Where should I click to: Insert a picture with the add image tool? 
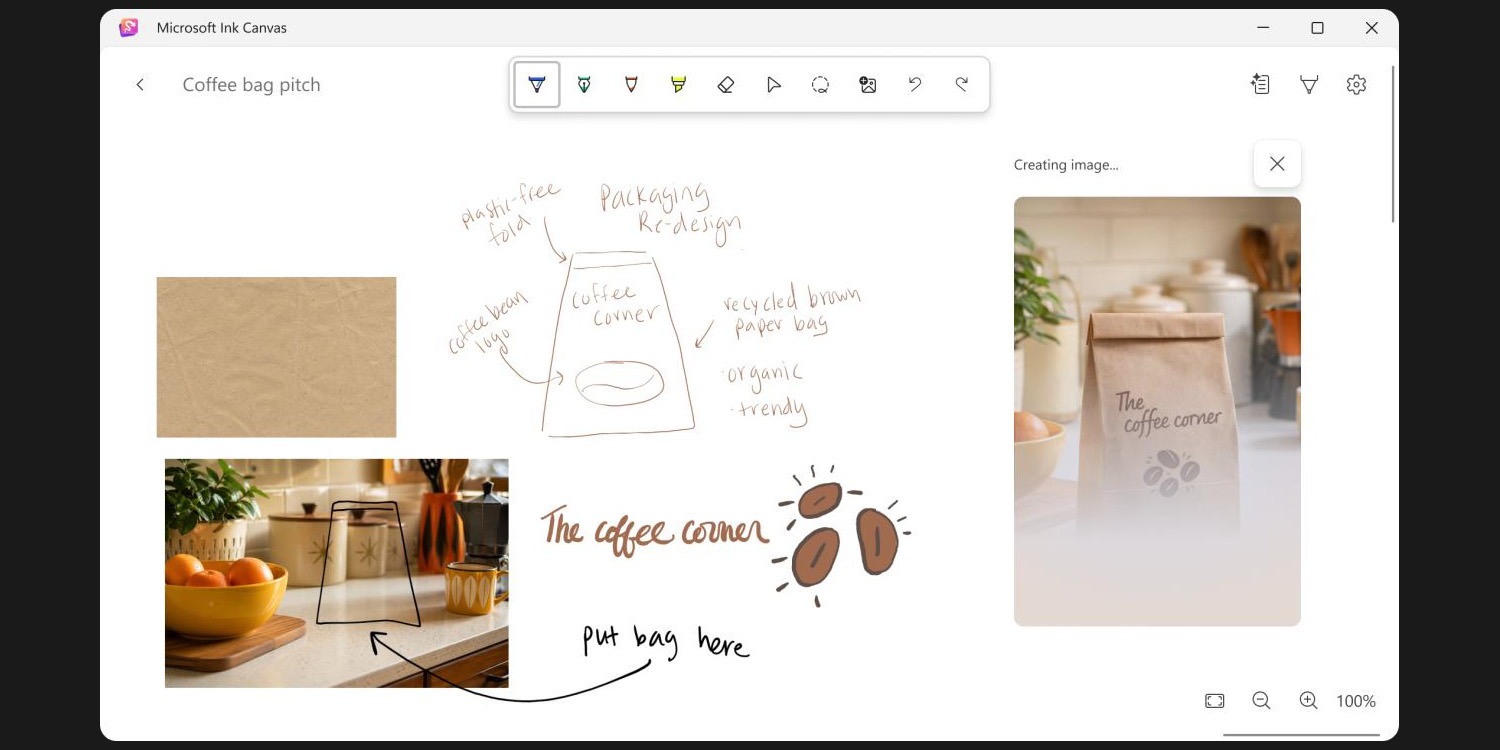pos(867,85)
